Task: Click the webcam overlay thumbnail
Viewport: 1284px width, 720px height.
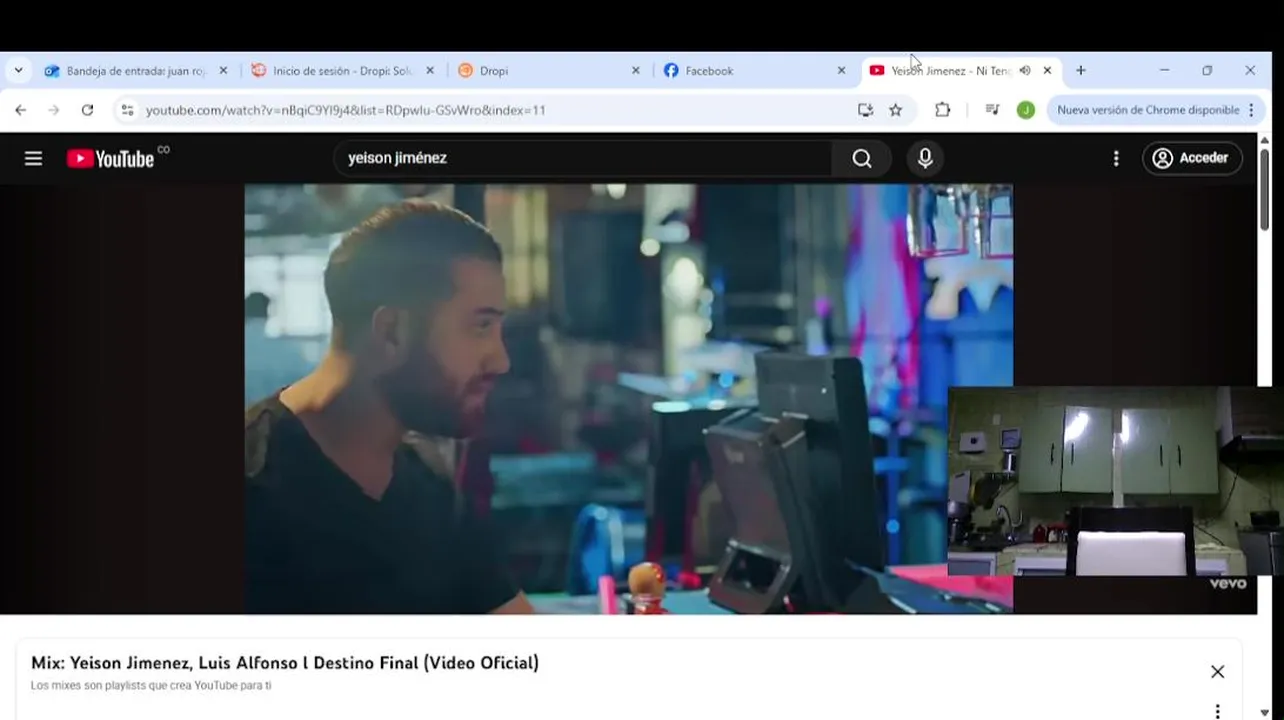Action: (x=1115, y=481)
